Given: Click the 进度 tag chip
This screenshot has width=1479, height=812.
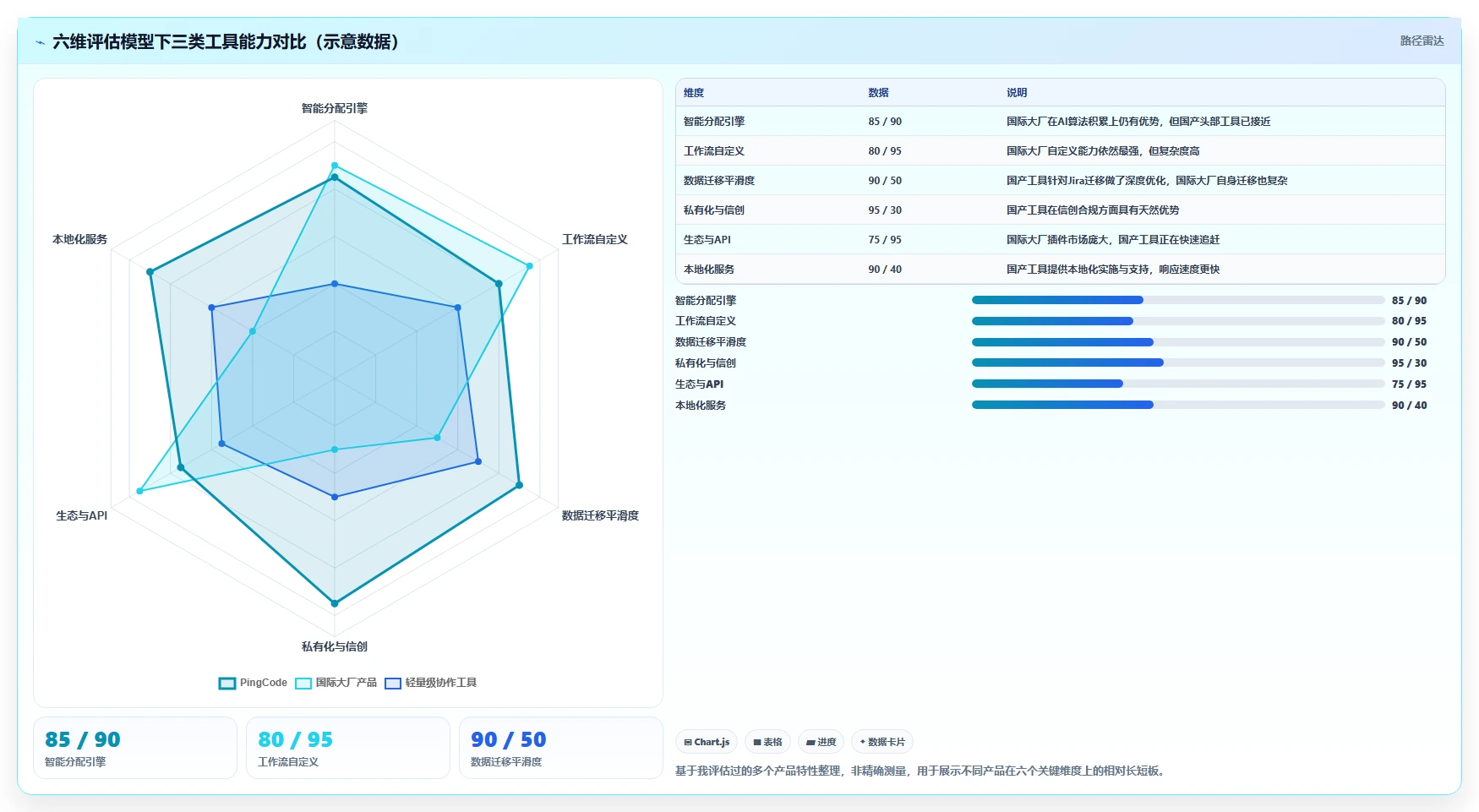Looking at the screenshot, I should [821, 742].
